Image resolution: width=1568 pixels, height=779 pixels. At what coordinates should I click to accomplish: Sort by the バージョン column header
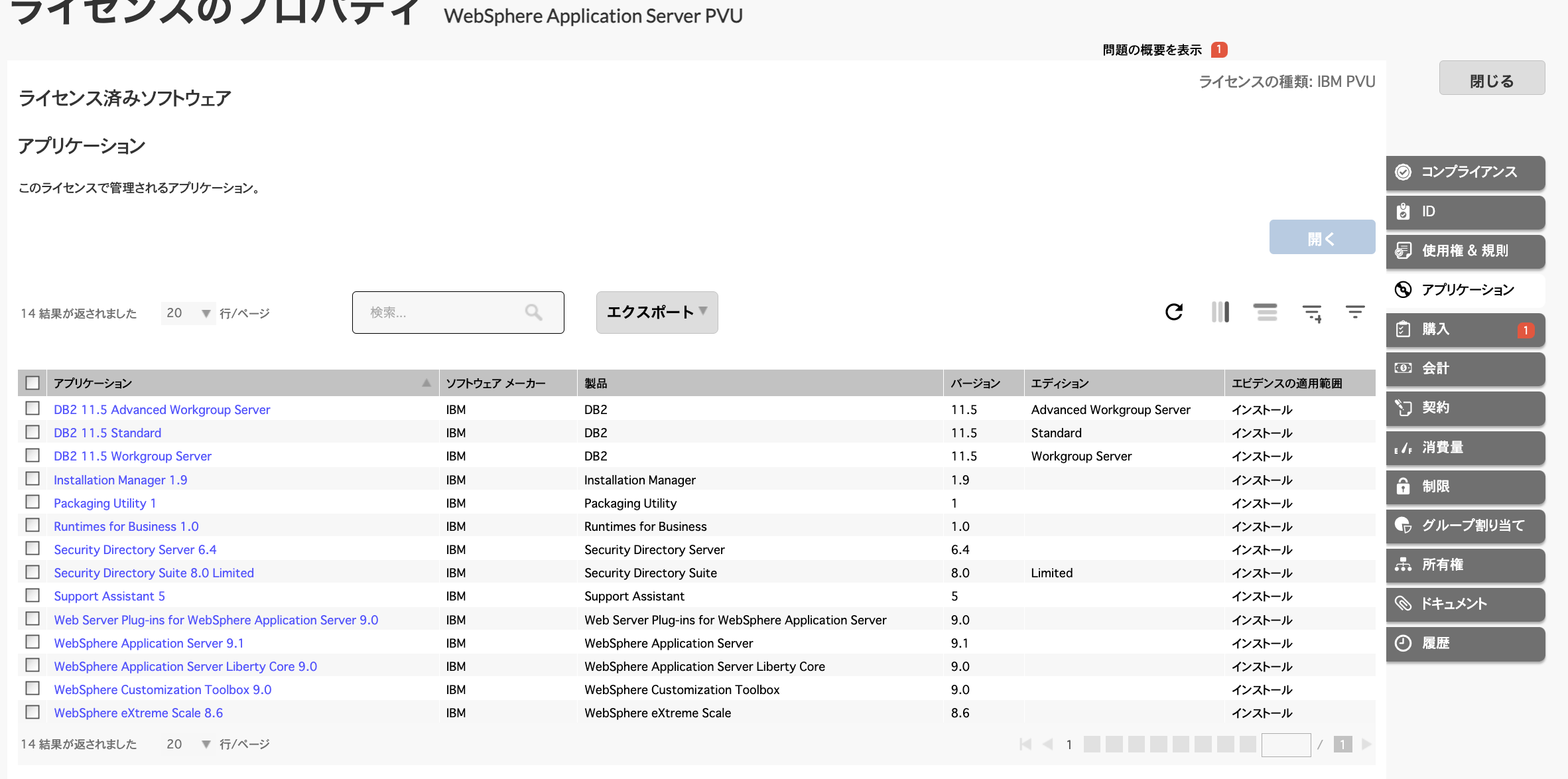(x=984, y=383)
